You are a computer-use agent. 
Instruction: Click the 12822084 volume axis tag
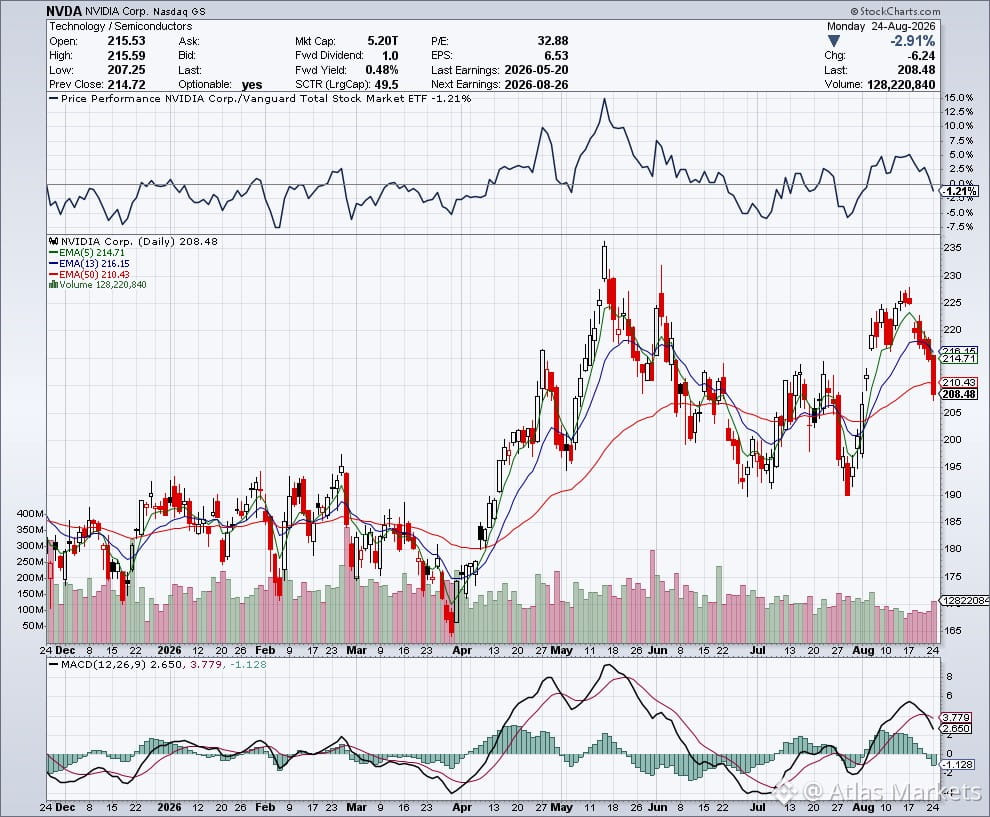(965, 600)
